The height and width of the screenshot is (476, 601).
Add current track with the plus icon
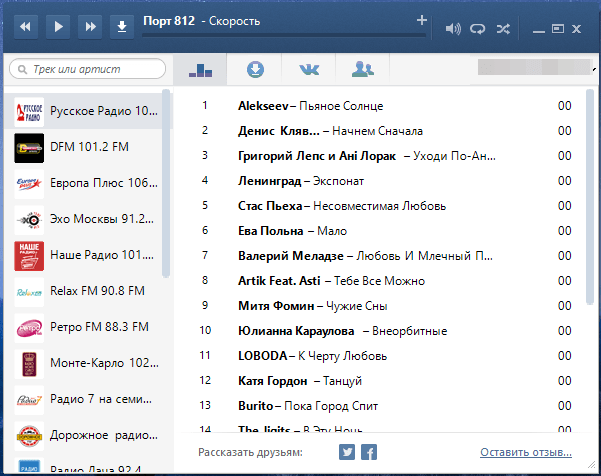point(422,20)
